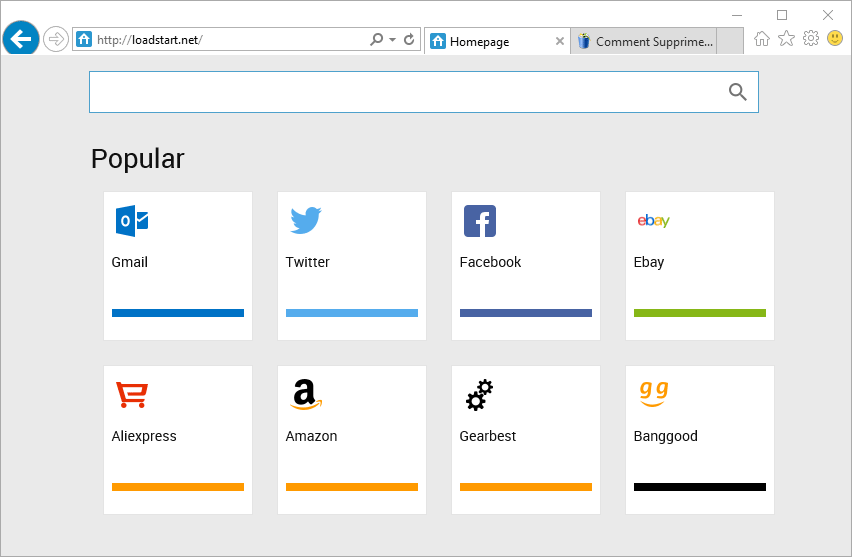Open the Gearbest link label
This screenshot has height=557, width=852.
click(487, 436)
